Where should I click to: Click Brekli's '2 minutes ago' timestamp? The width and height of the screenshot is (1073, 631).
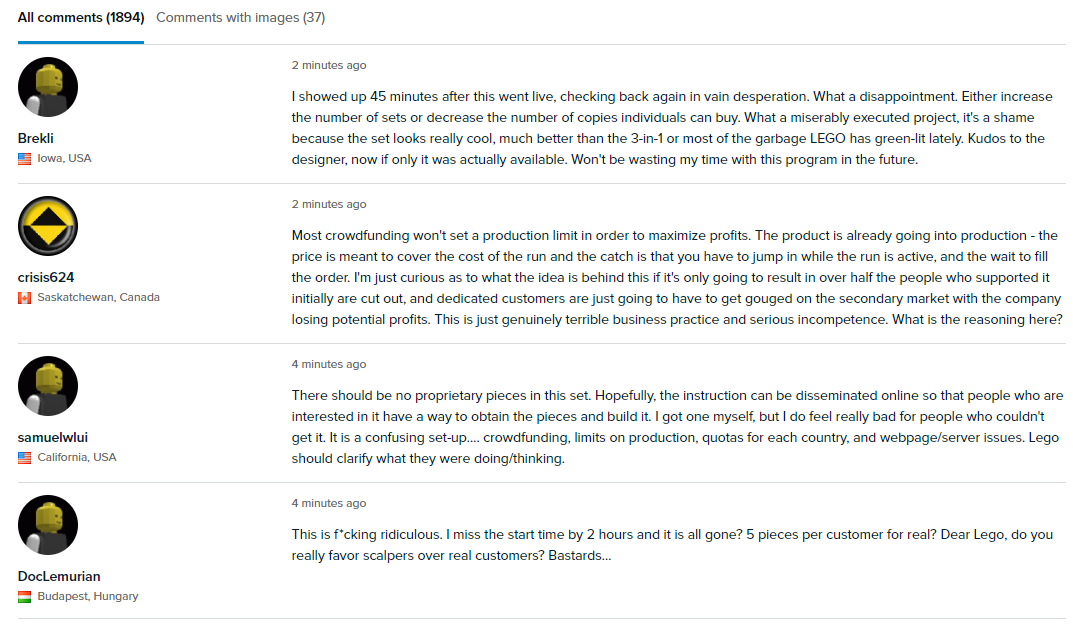click(329, 65)
